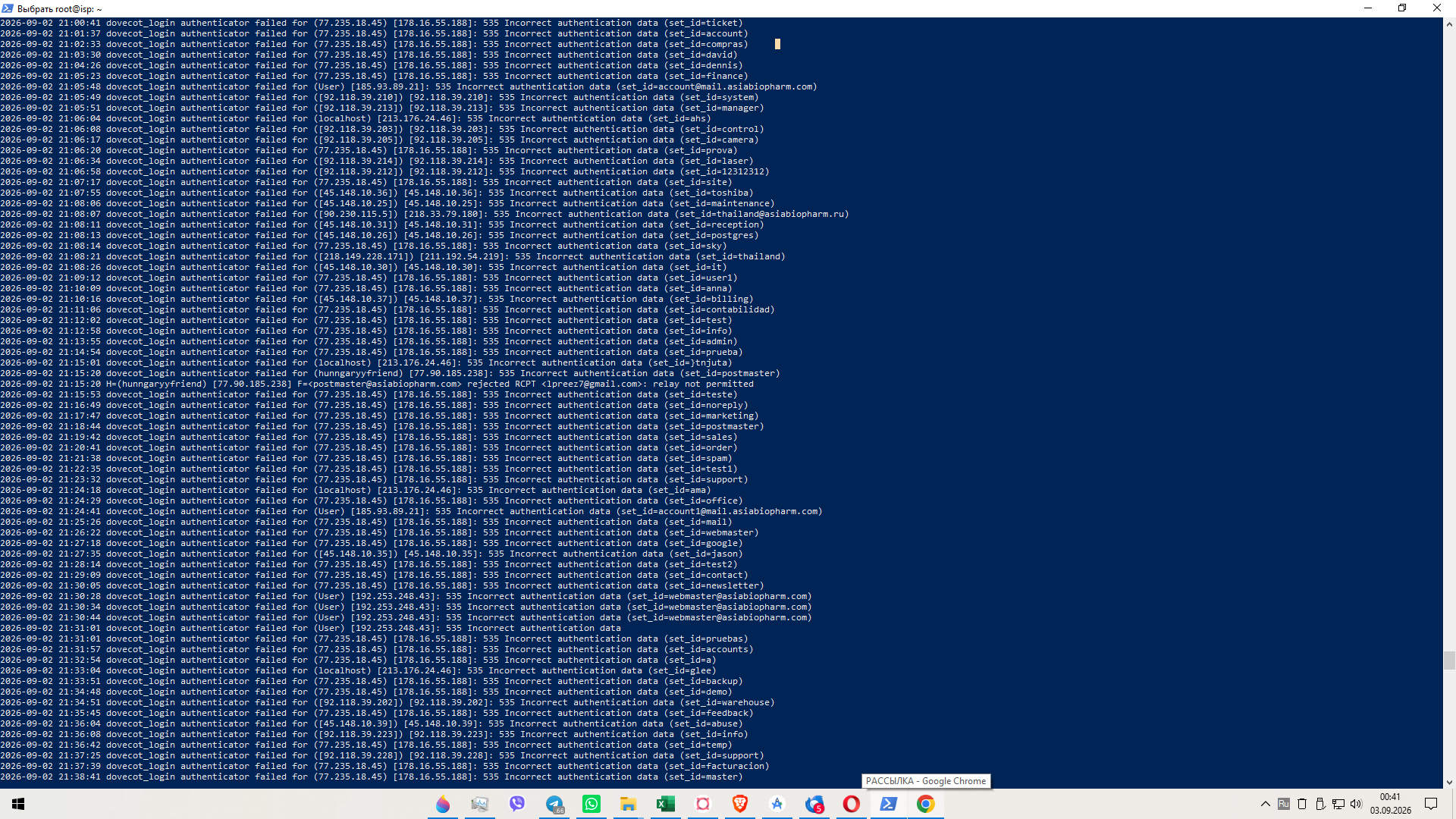Open the red ring app taskbar icon

pyautogui.click(x=703, y=804)
